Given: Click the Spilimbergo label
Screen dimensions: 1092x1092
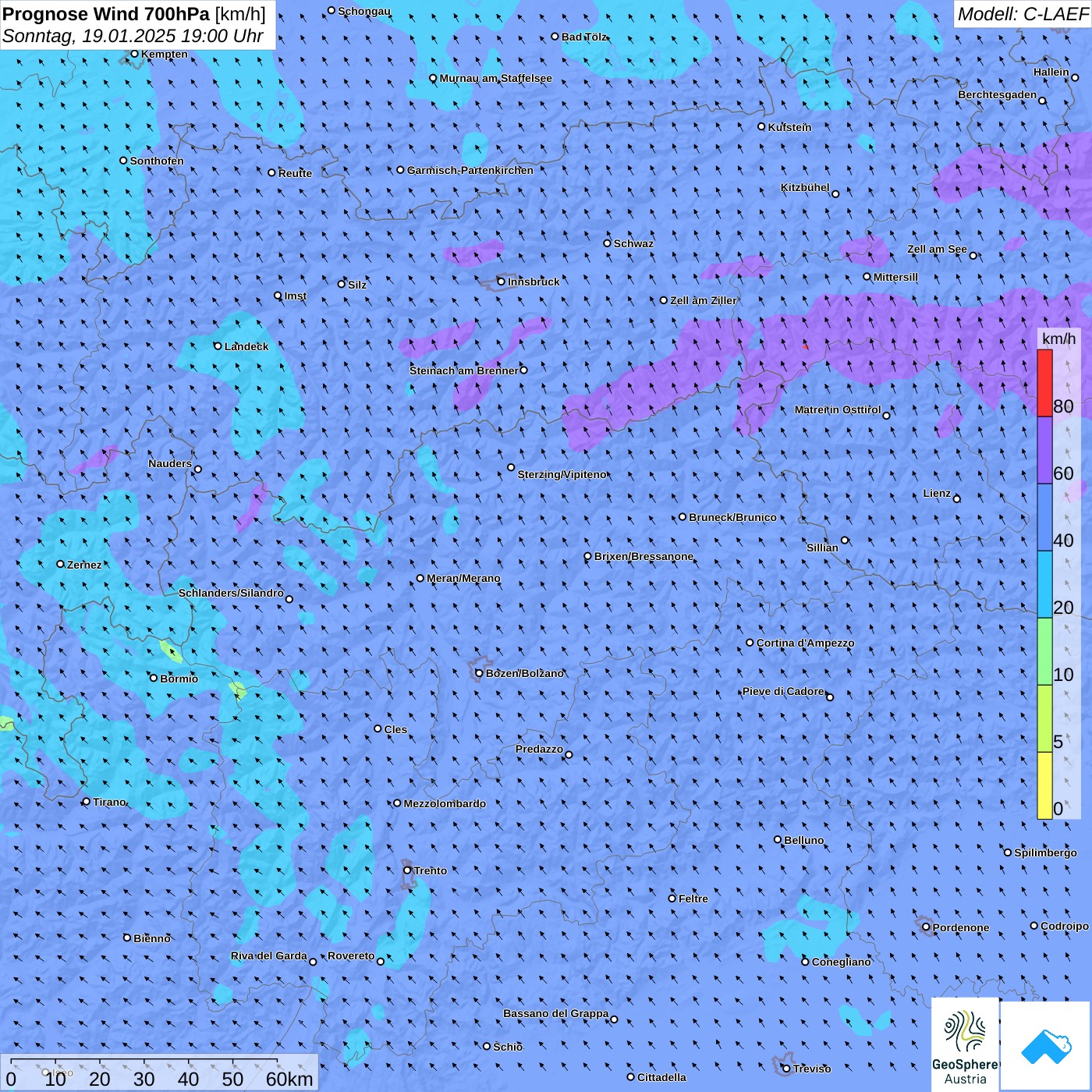Looking at the screenshot, I should click(1045, 853).
